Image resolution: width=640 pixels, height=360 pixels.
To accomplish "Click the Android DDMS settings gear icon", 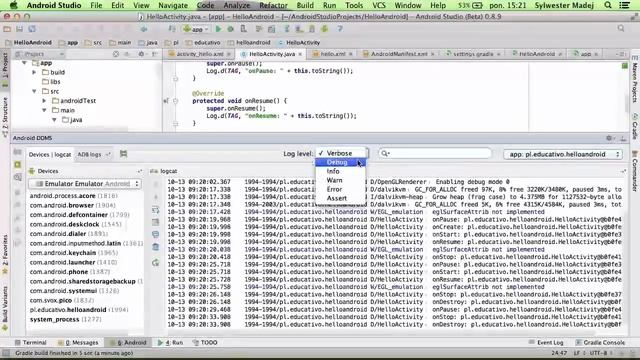I will [609, 138].
